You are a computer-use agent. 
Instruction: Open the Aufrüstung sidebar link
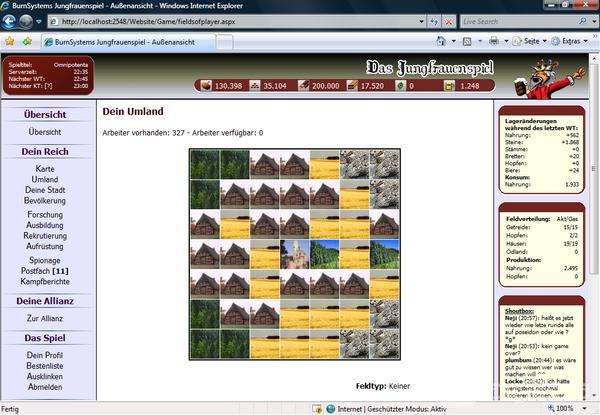[45, 247]
